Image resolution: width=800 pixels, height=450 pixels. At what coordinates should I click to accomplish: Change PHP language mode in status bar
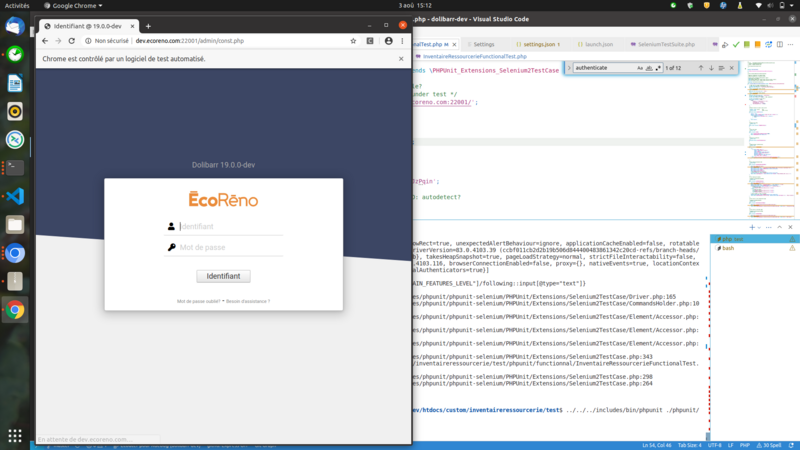click(744, 445)
